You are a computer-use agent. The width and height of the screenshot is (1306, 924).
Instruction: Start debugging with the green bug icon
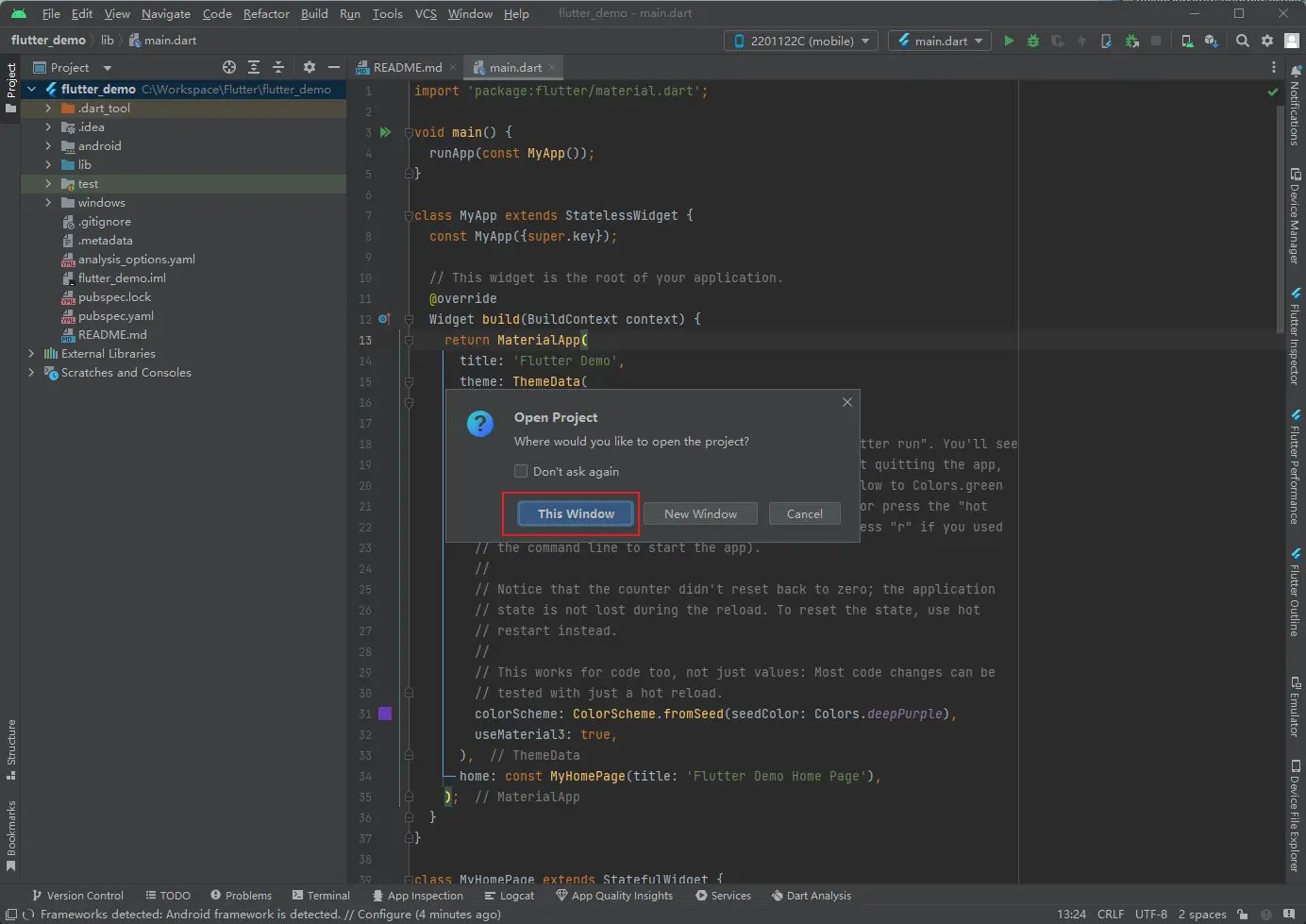pyautogui.click(x=1033, y=41)
